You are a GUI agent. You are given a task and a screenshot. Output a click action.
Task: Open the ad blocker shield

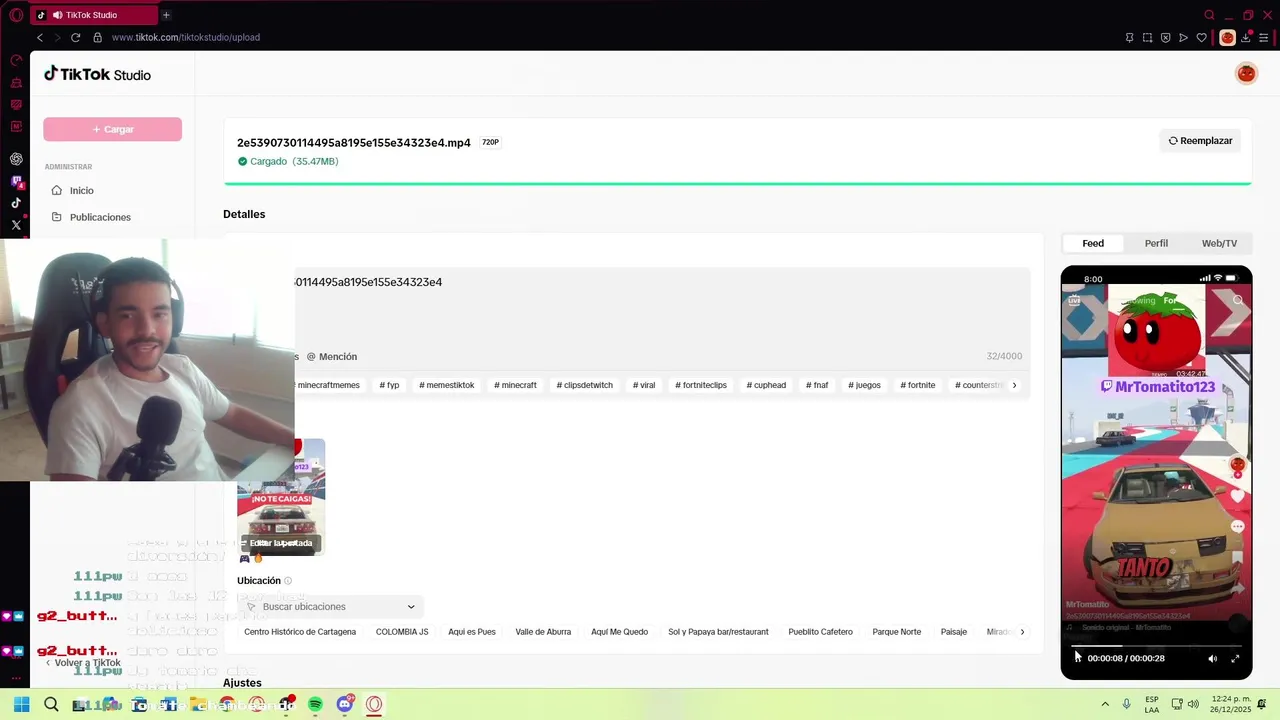[1165, 37]
